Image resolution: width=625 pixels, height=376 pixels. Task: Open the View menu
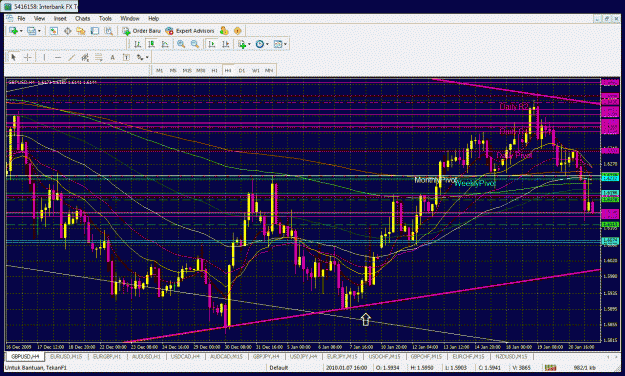pyautogui.click(x=39, y=18)
